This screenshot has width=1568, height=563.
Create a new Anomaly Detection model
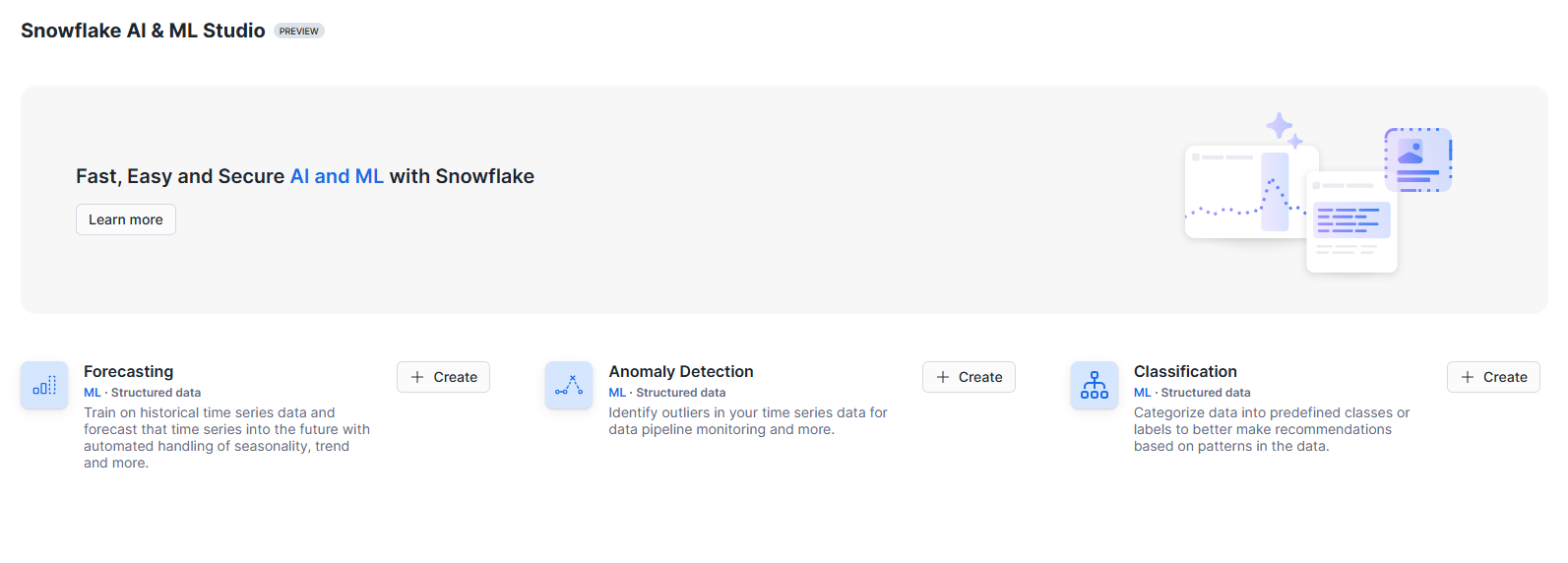point(969,377)
